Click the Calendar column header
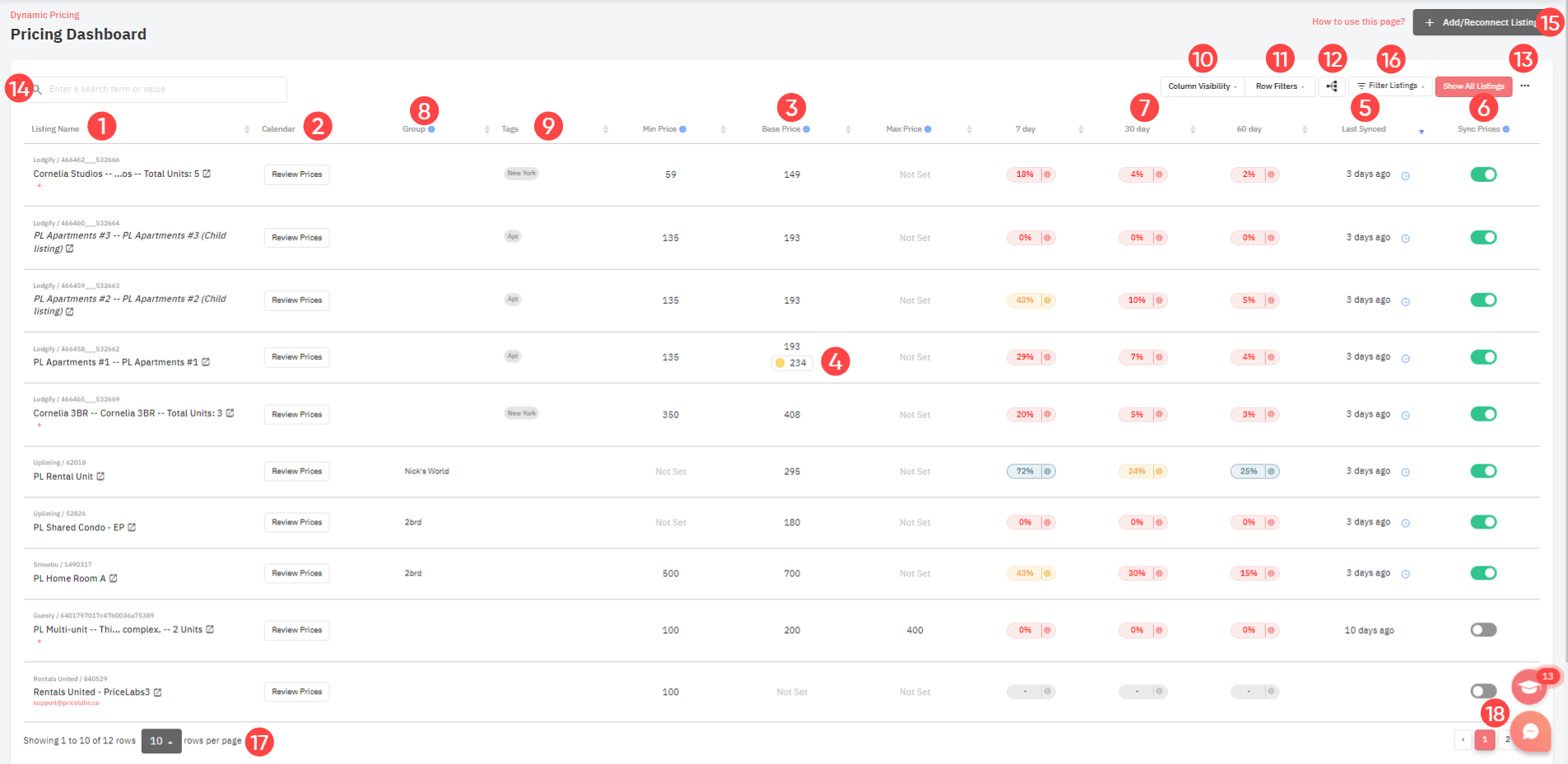This screenshot has height=764, width=1568. pos(278,129)
